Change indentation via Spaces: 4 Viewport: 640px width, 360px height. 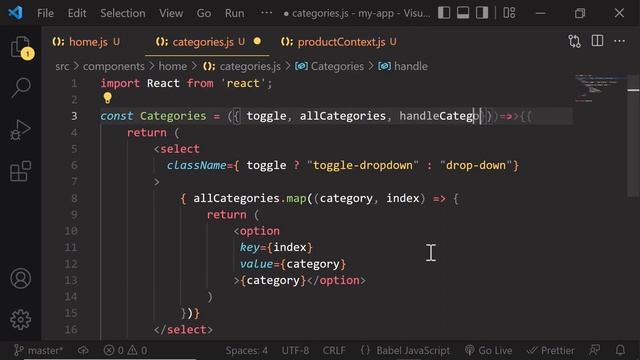pyautogui.click(x=247, y=350)
